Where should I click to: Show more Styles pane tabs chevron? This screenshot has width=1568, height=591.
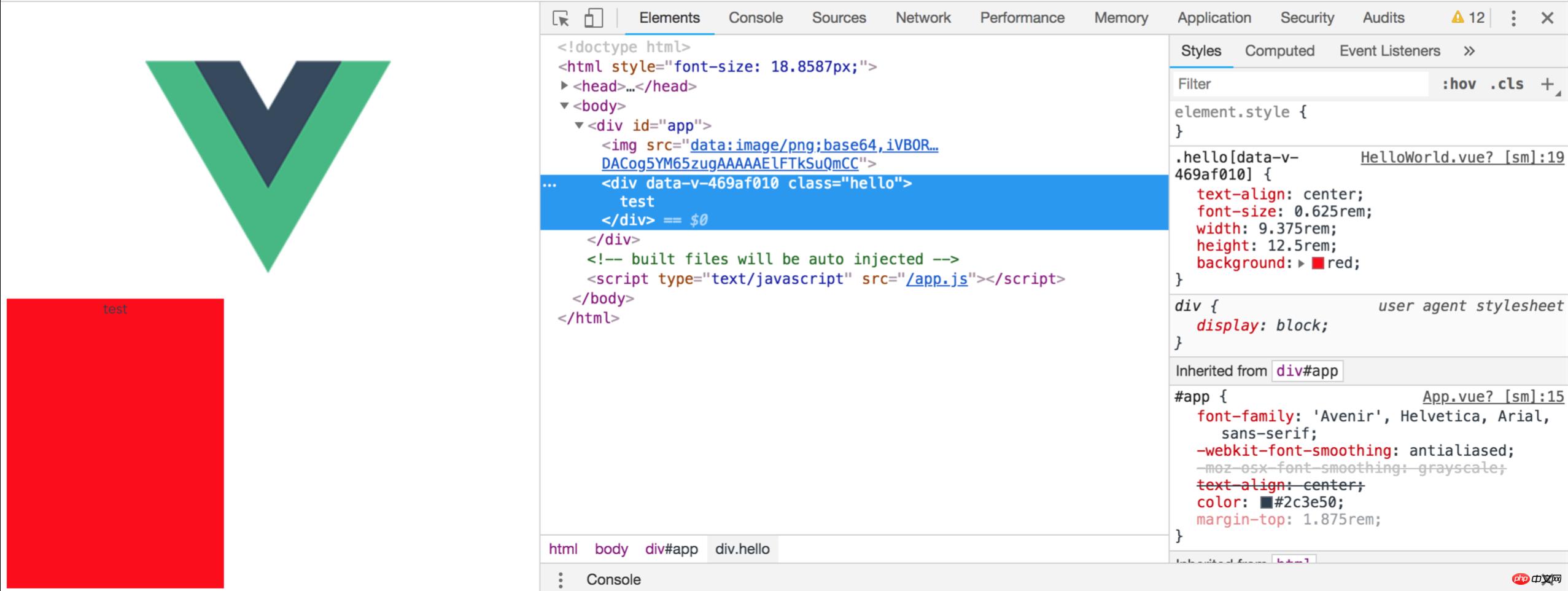click(x=1469, y=51)
